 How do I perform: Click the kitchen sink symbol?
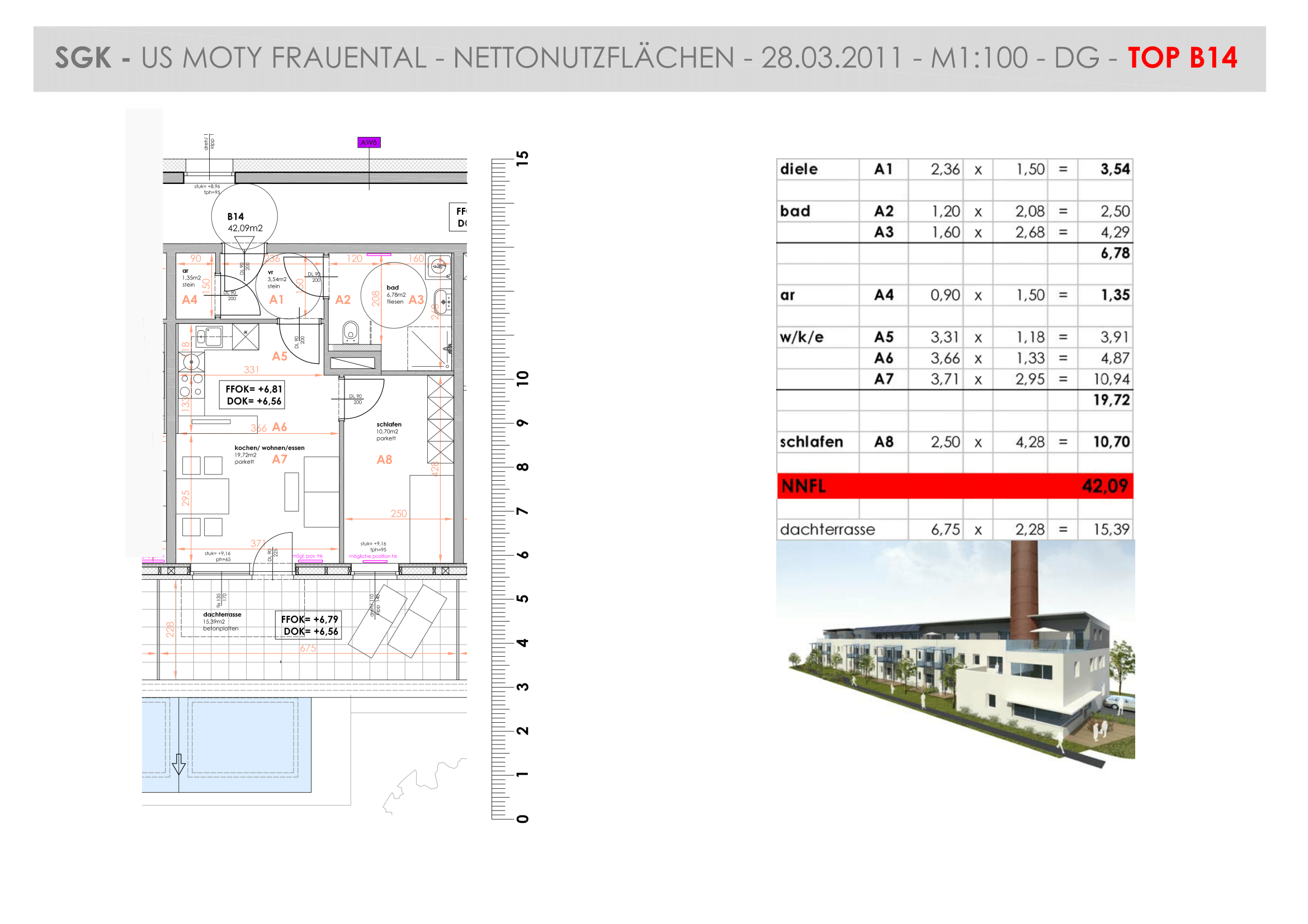tap(209, 337)
